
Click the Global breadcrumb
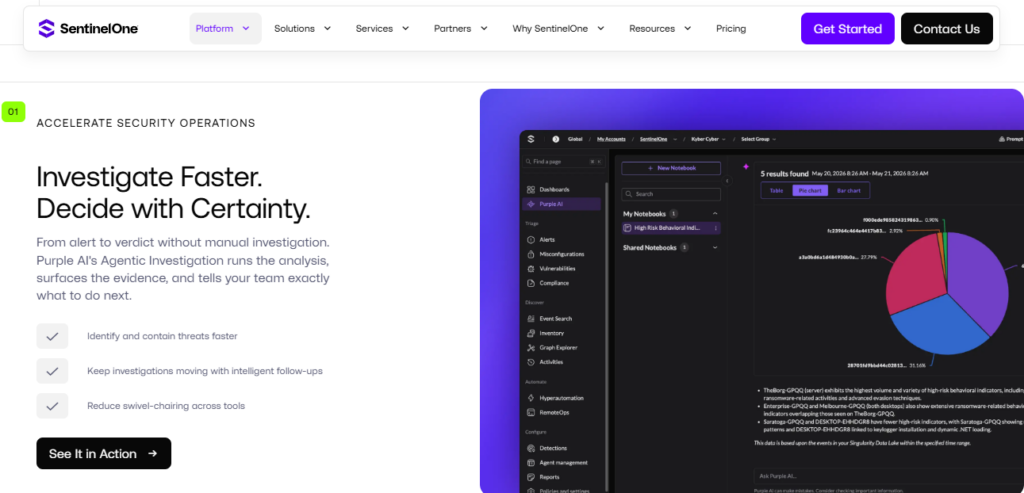click(x=575, y=139)
